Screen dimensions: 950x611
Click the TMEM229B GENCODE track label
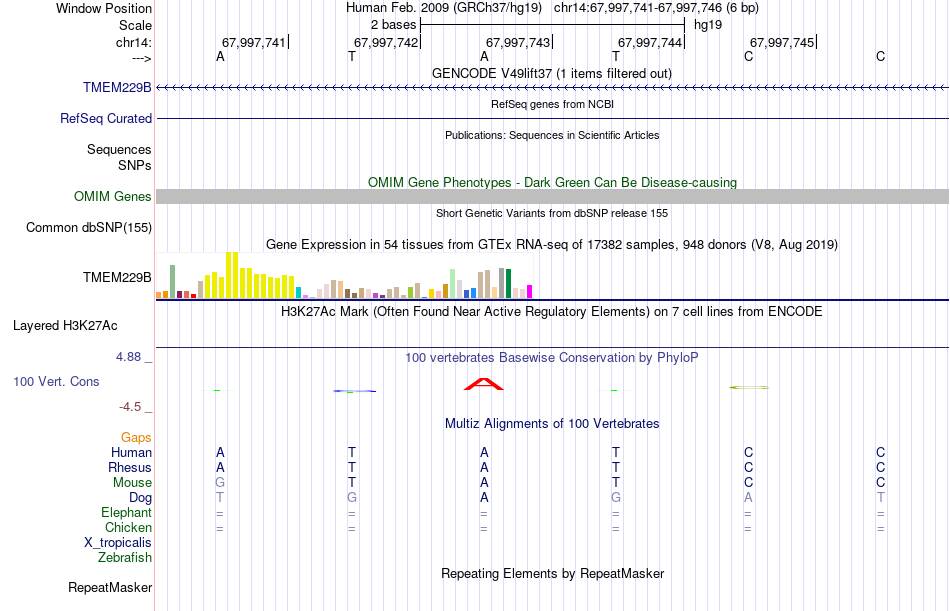point(117,87)
